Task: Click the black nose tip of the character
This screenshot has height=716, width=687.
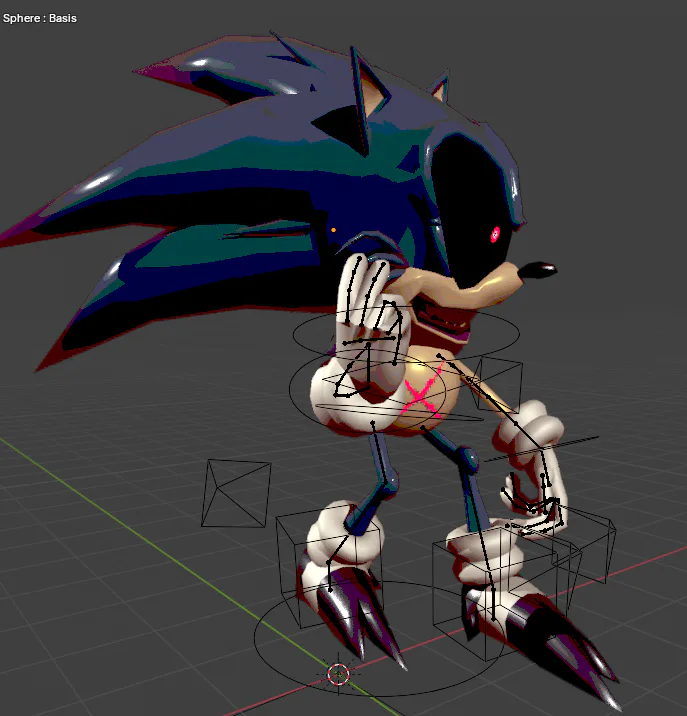Action: coord(539,270)
